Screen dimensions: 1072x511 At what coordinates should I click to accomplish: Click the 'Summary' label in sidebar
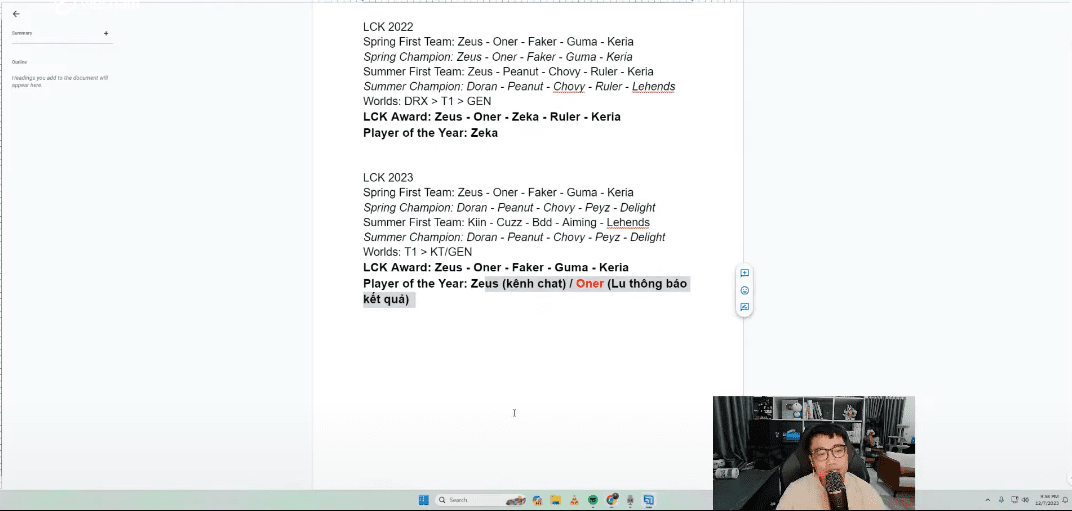(x=22, y=33)
